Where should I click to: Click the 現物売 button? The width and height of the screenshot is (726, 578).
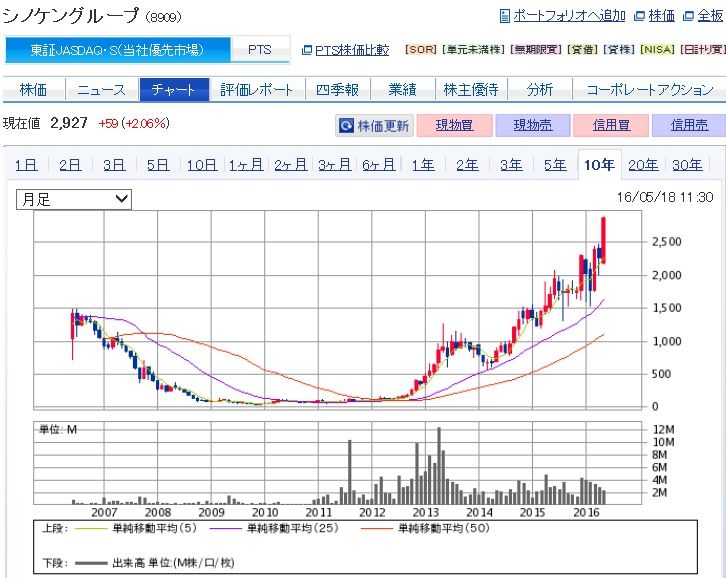tap(532, 126)
